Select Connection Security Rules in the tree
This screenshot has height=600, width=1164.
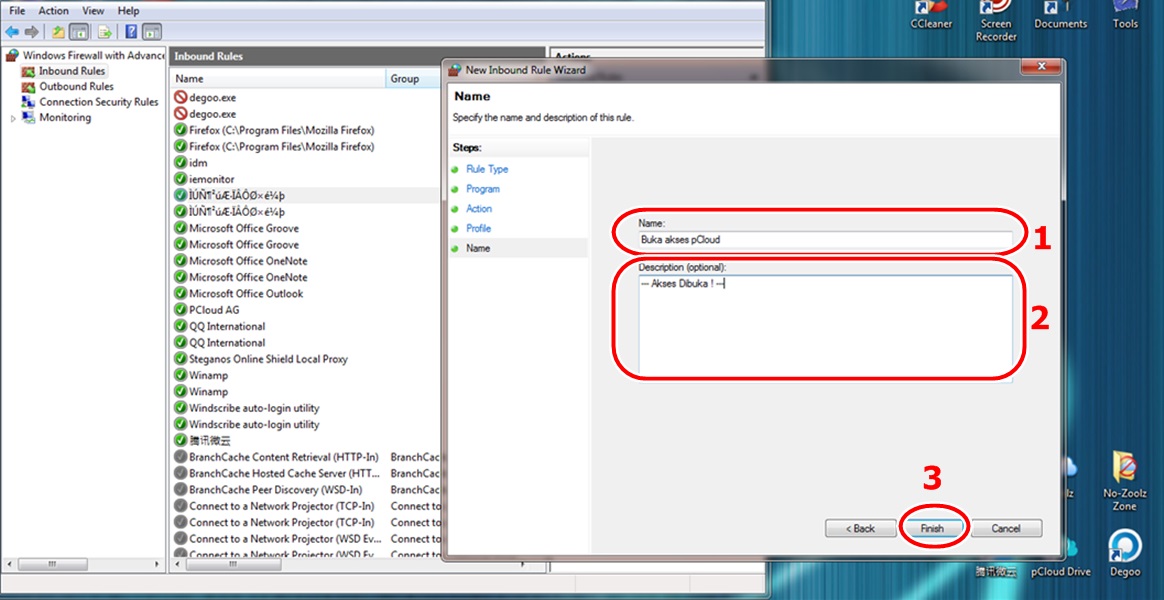[91, 102]
